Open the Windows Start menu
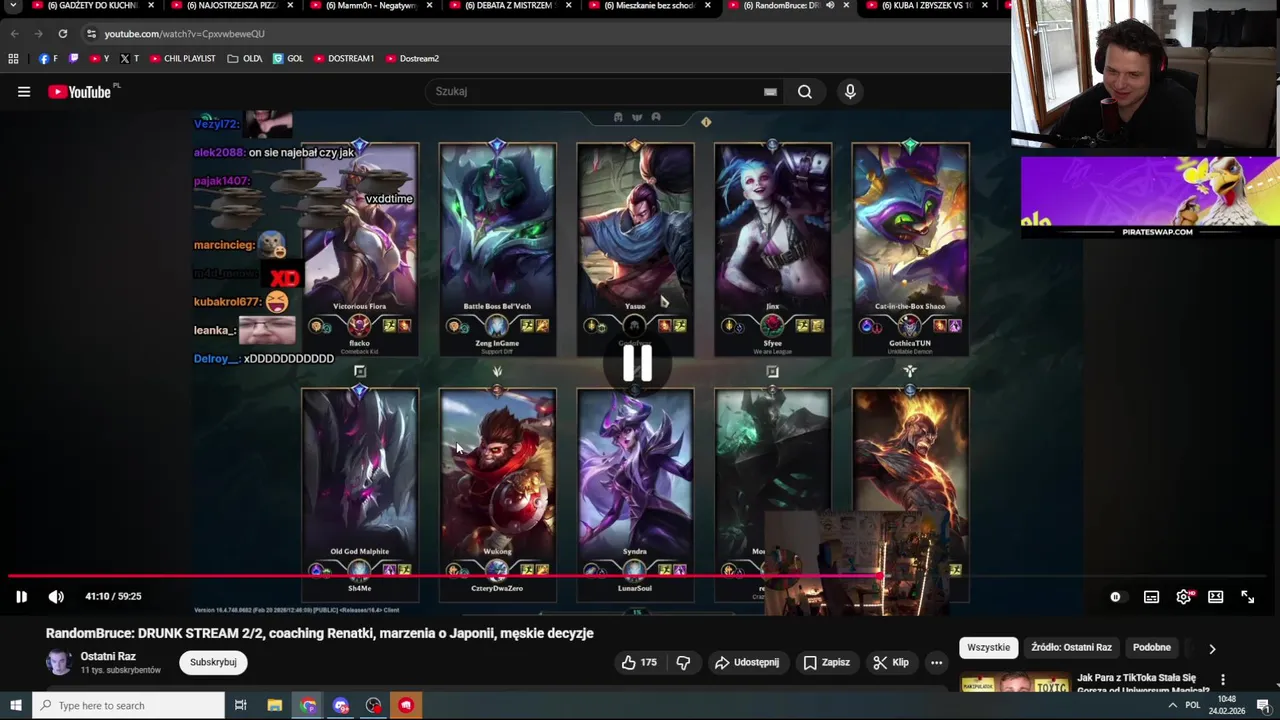Screen dimensions: 1280x720 point(15,706)
